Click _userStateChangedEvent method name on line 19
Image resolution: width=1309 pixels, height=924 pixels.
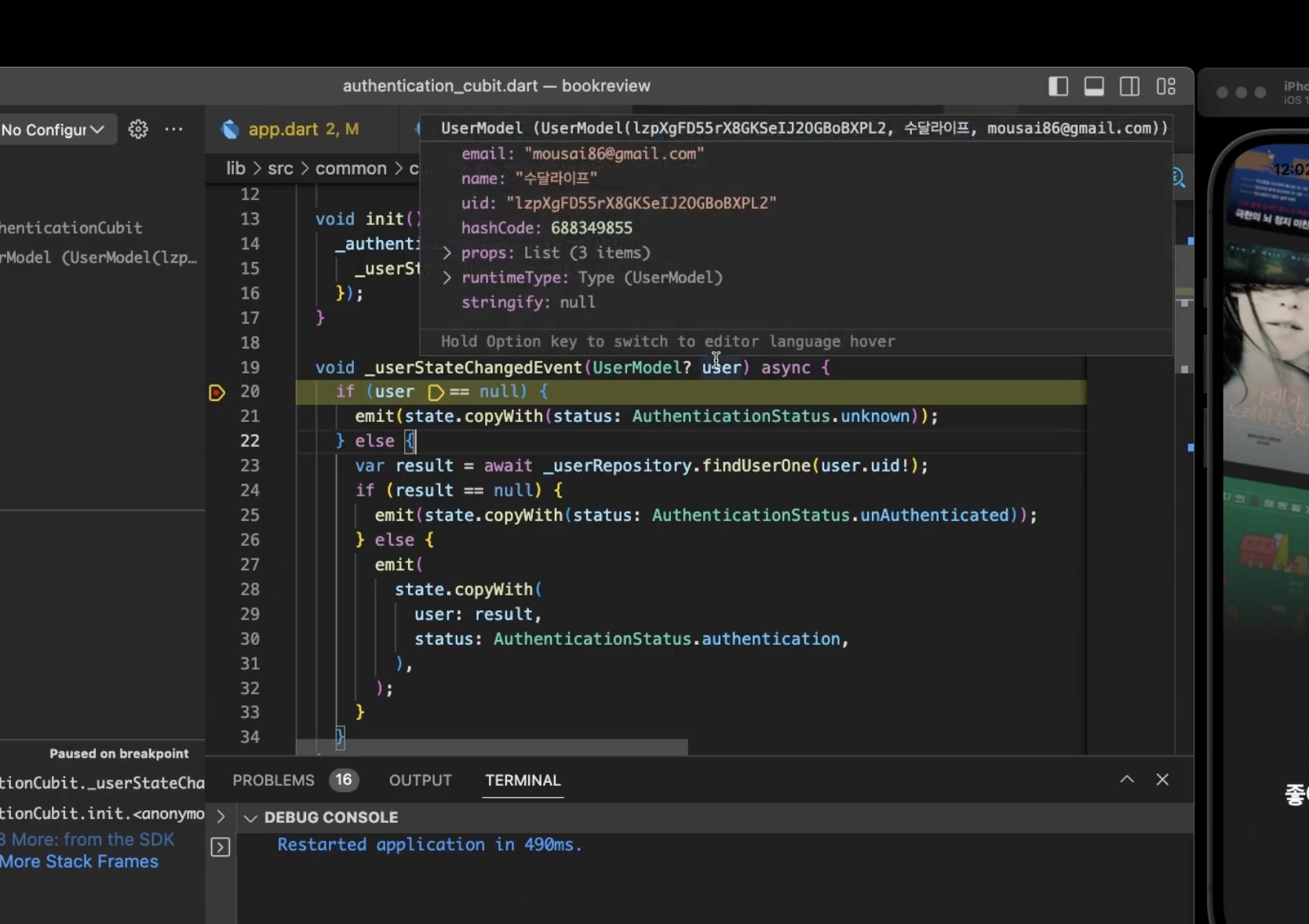point(473,368)
